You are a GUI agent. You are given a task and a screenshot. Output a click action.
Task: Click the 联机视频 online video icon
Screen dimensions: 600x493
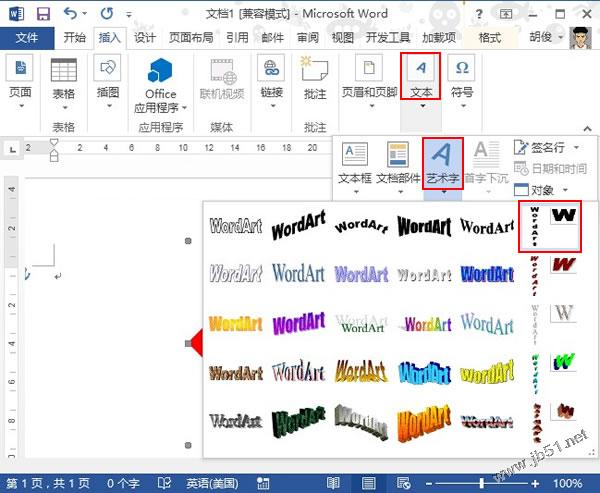coord(222,78)
